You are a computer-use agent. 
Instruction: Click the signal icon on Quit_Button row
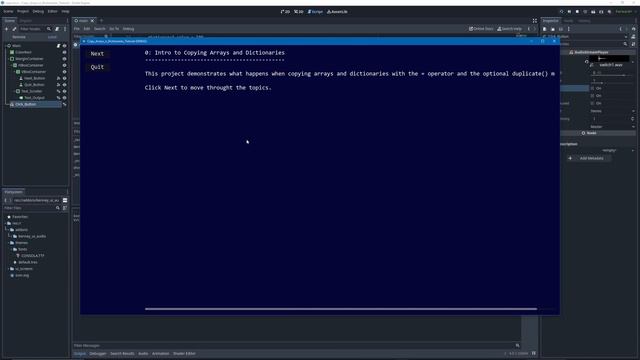pos(58,85)
